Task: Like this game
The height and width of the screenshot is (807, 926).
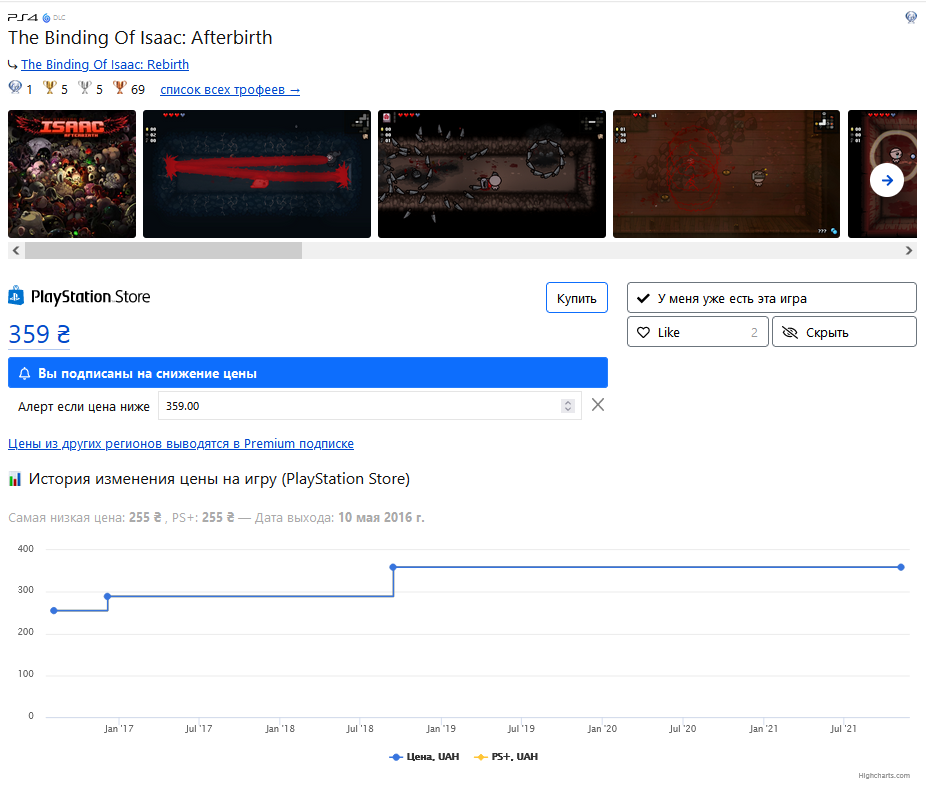Action: (x=697, y=332)
